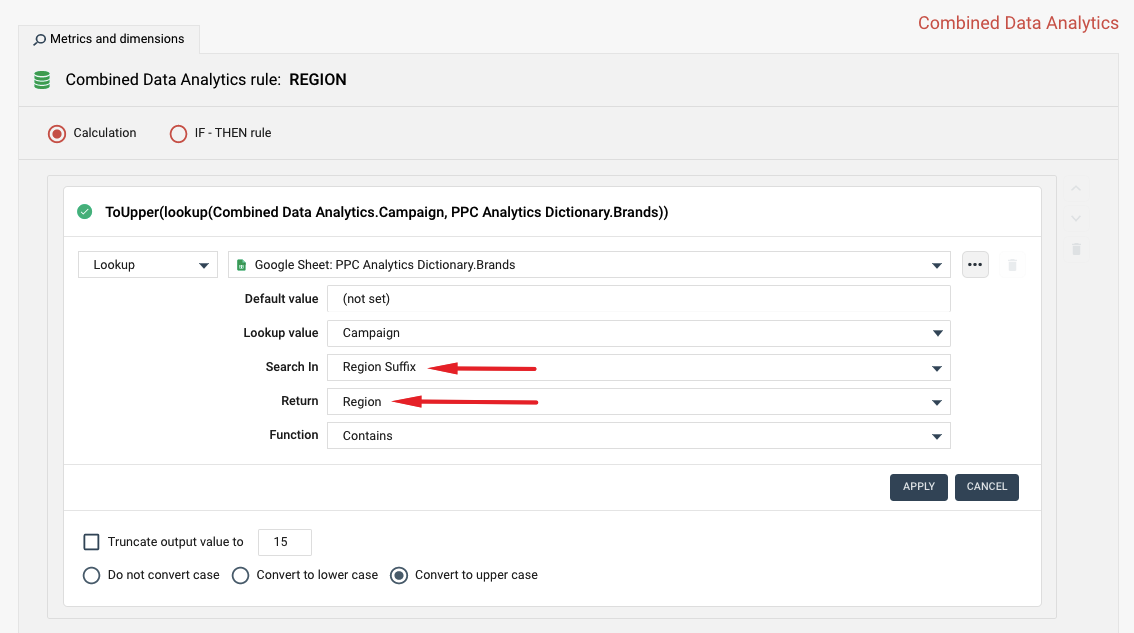The height and width of the screenshot is (633, 1134).
Task: Select Convert to upper case option
Action: [398, 575]
